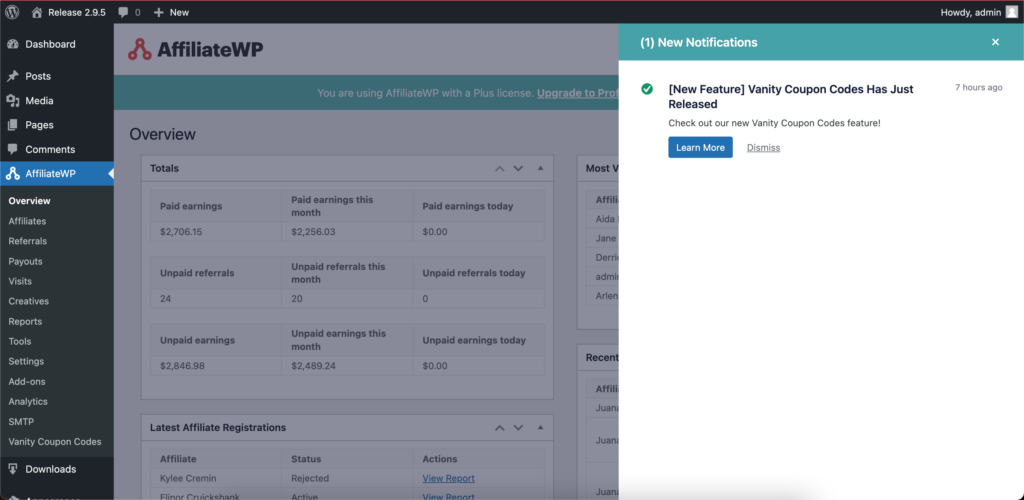This screenshot has height=500, width=1024.
Task: Go to the Reports submenu item
Action: pos(25,321)
